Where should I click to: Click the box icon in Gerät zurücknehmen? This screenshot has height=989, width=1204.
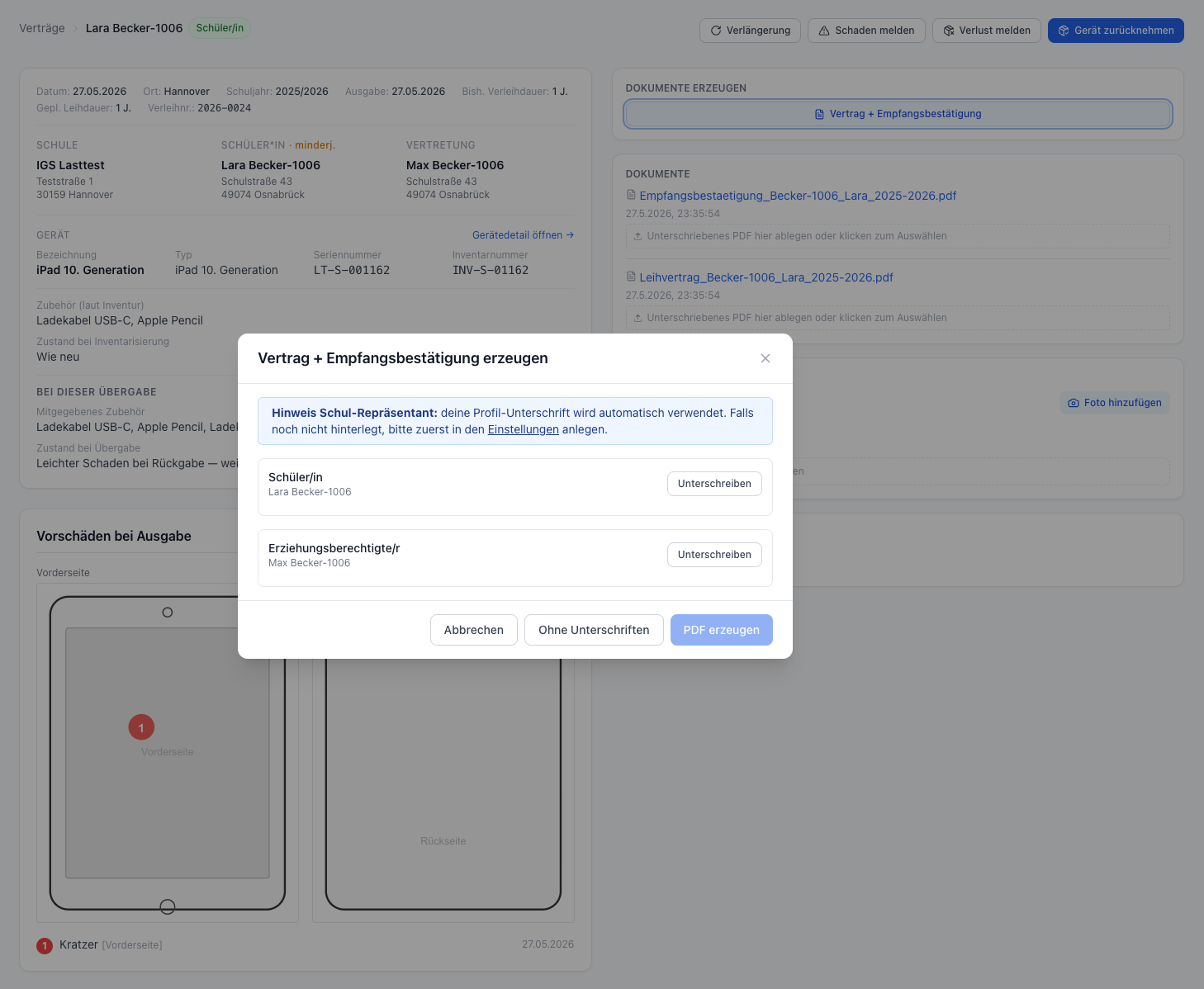(x=1064, y=31)
